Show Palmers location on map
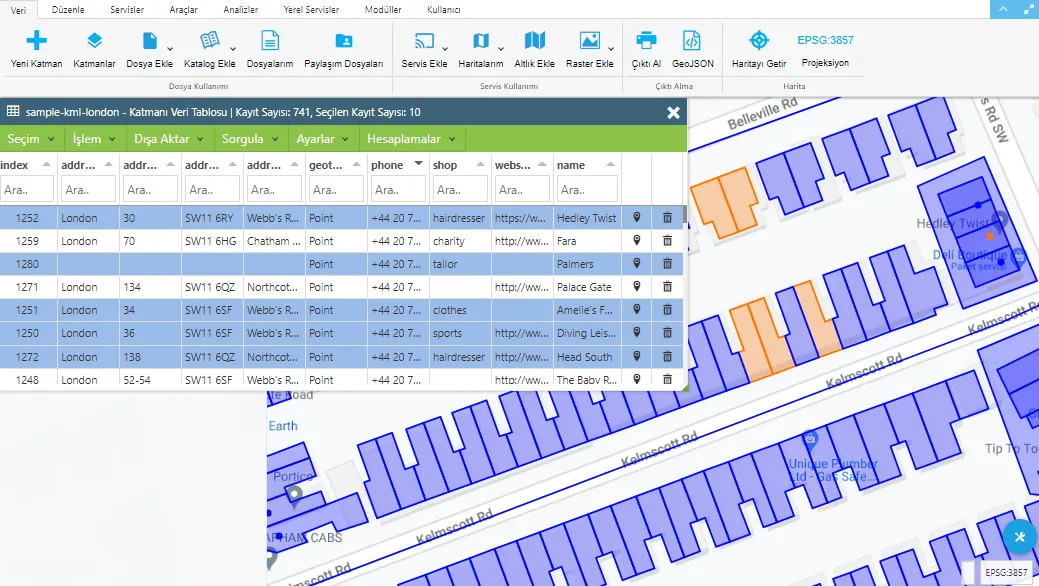 [x=637, y=264]
